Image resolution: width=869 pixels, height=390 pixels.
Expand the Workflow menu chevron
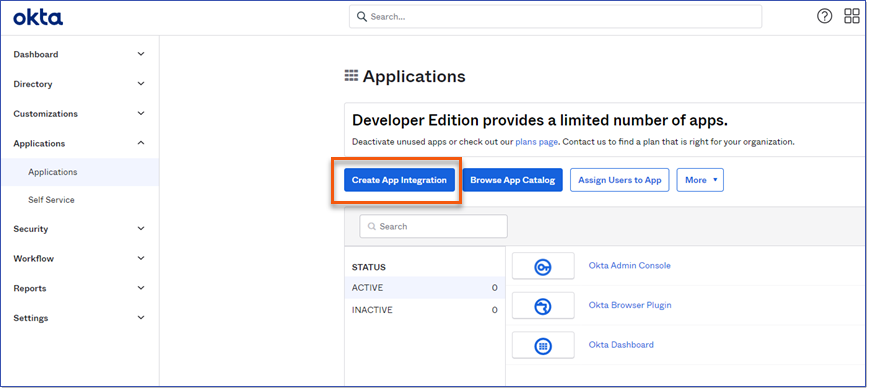[141, 258]
